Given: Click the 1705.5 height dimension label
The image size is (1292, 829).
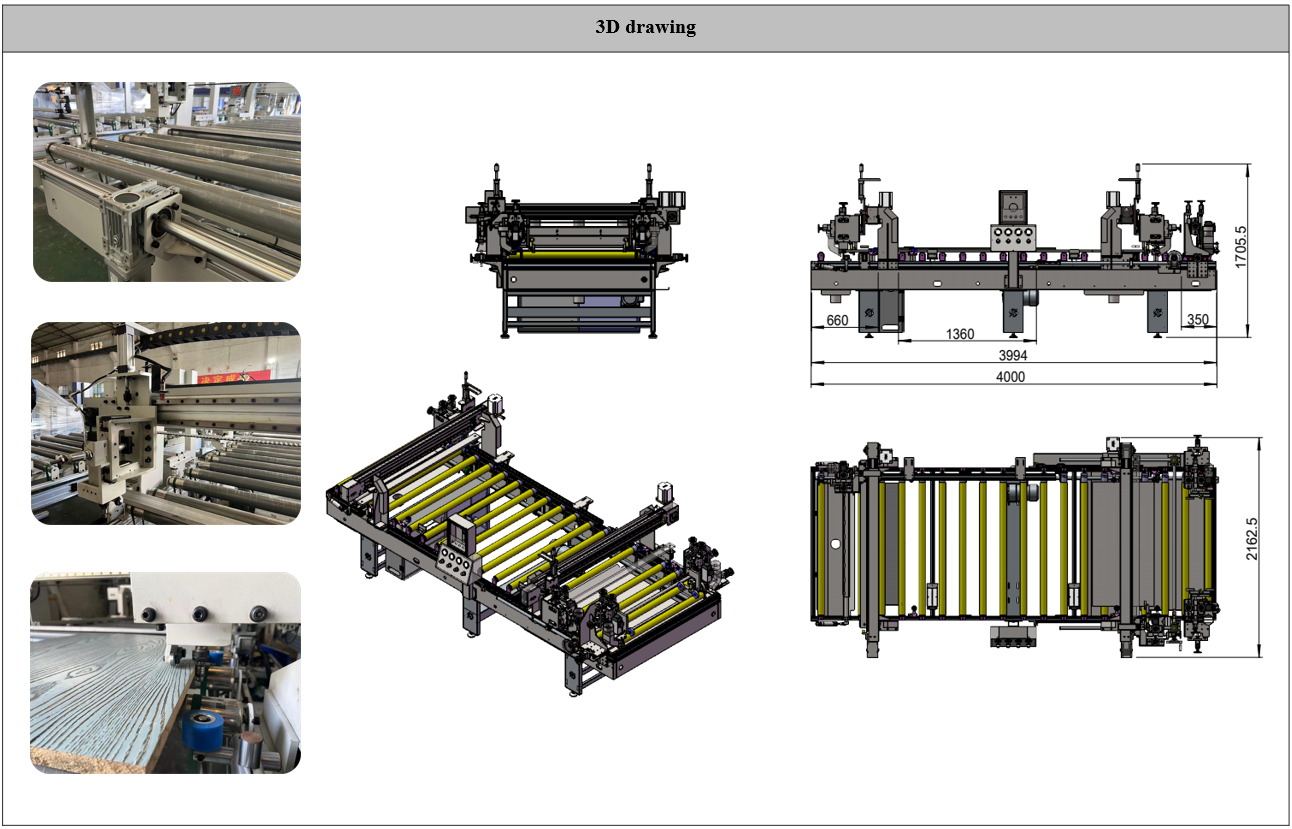Looking at the screenshot, I should (1241, 248).
